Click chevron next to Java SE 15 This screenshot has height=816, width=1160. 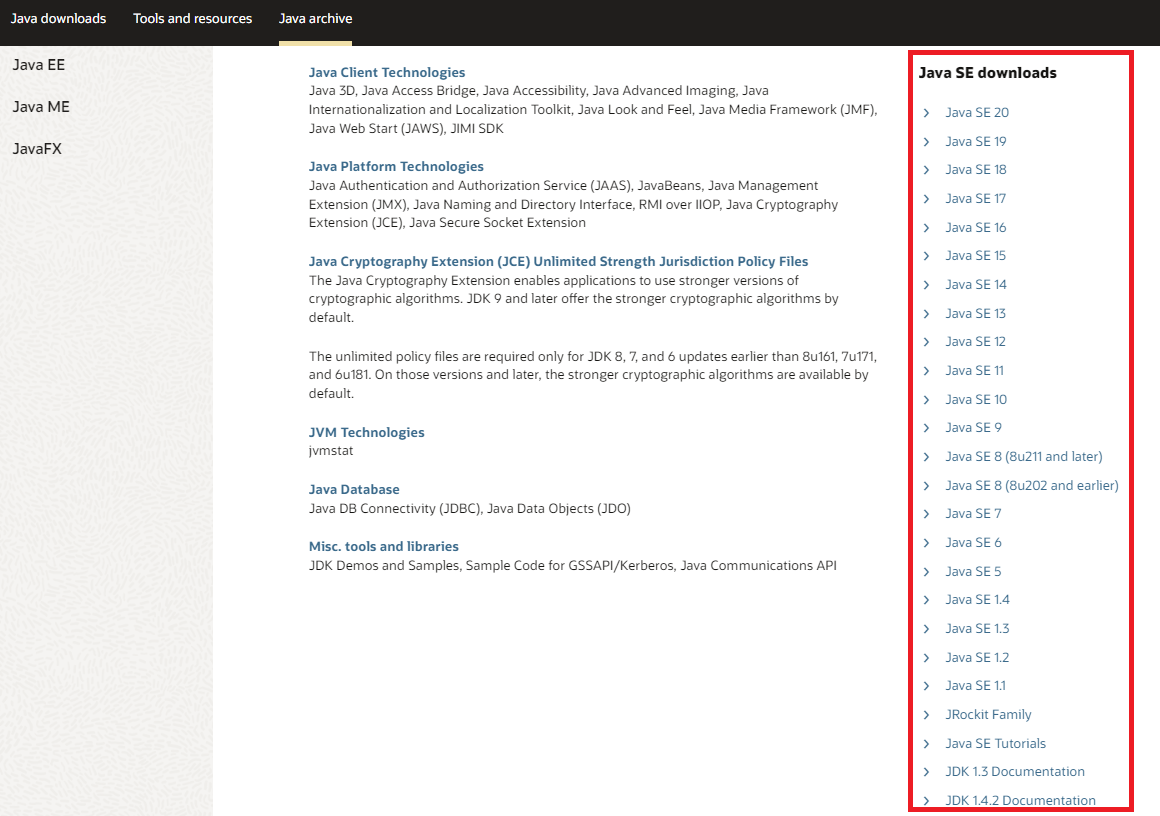pos(926,255)
